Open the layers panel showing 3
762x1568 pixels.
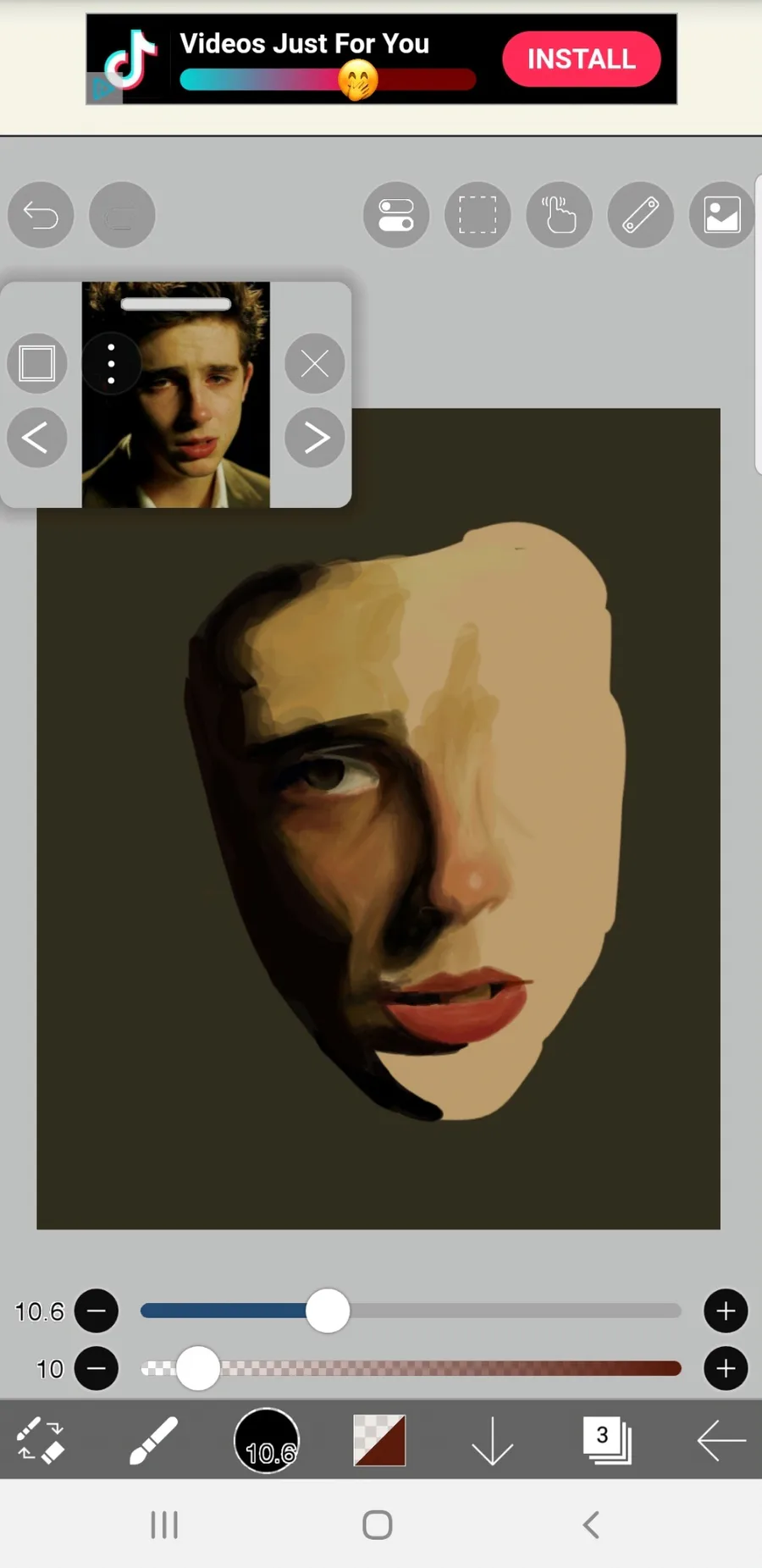(607, 1441)
